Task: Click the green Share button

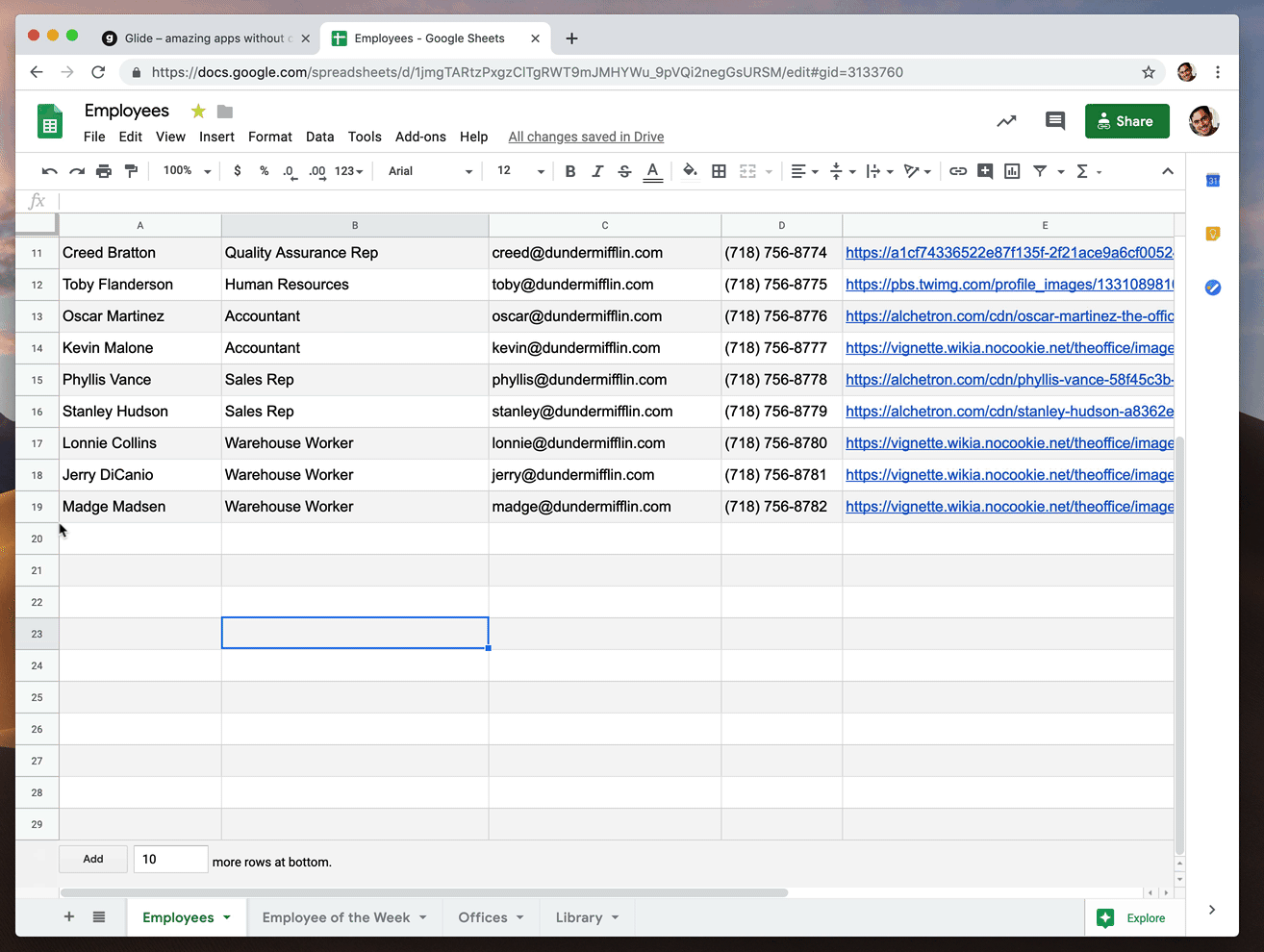Action: [1126, 121]
